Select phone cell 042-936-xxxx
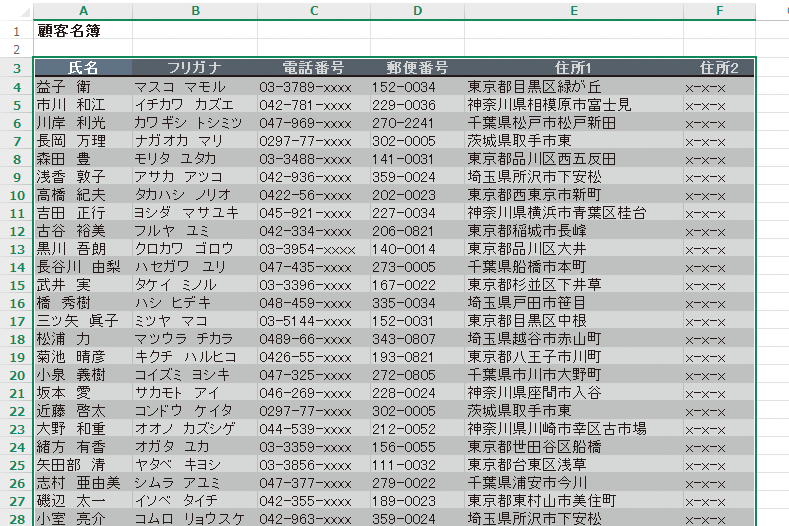 tap(314, 177)
